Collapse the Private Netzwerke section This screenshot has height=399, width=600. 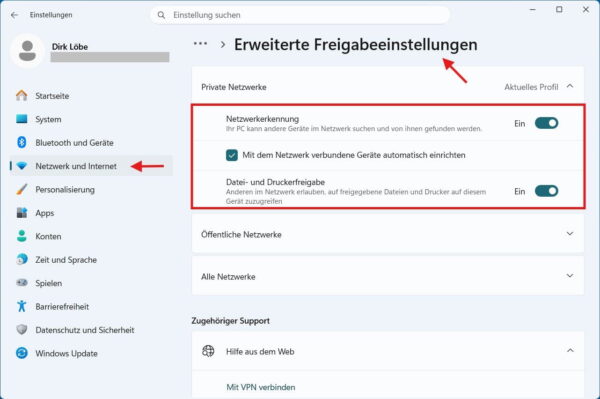(x=570, y=86)
